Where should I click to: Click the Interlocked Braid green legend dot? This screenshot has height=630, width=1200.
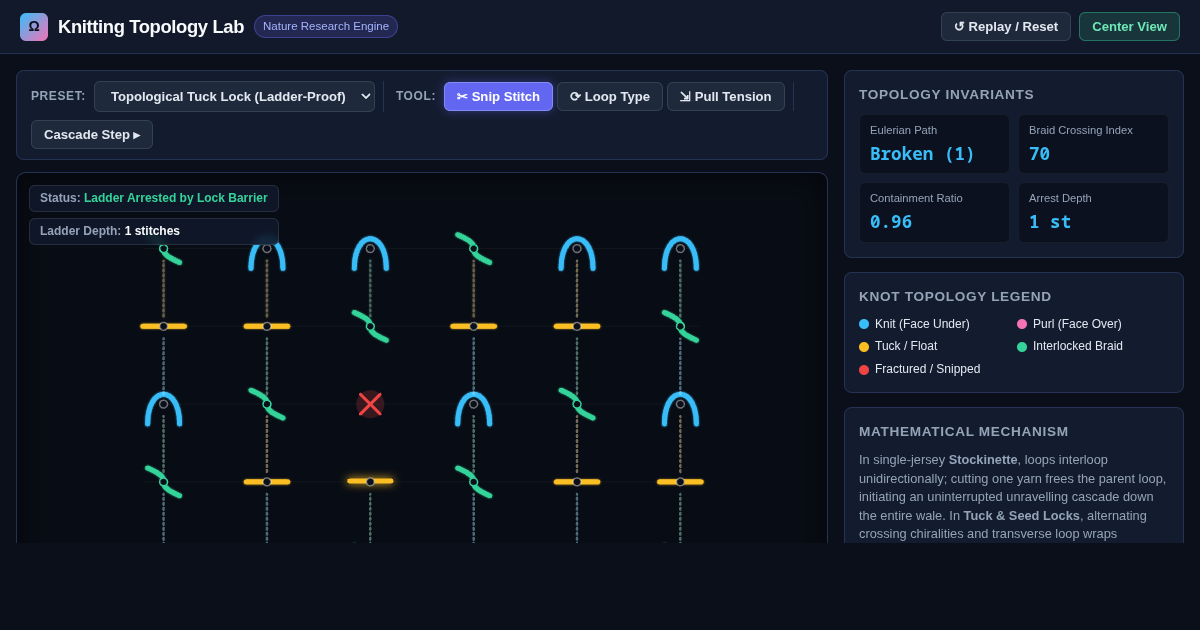[x=1022, y=347]
